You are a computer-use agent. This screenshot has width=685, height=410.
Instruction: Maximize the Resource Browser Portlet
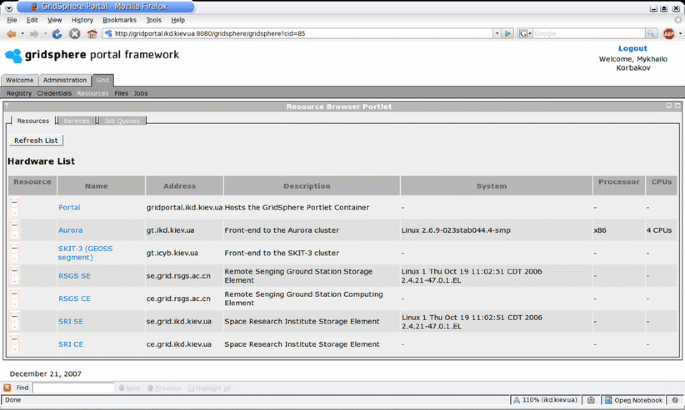click(x=678, y=106)
